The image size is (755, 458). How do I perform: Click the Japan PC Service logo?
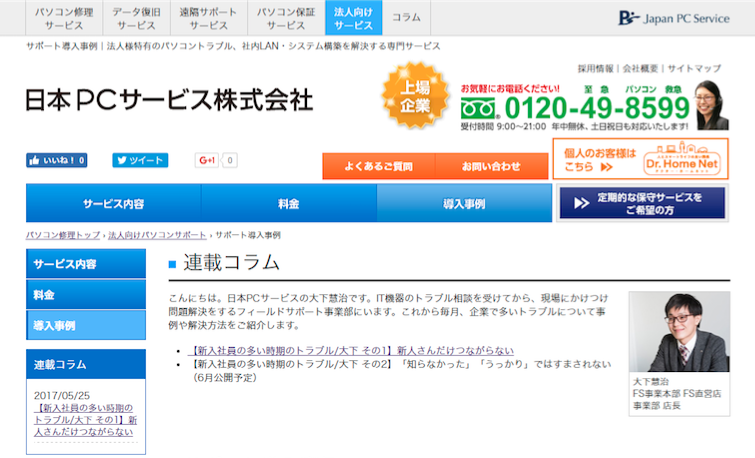[674, 18]
